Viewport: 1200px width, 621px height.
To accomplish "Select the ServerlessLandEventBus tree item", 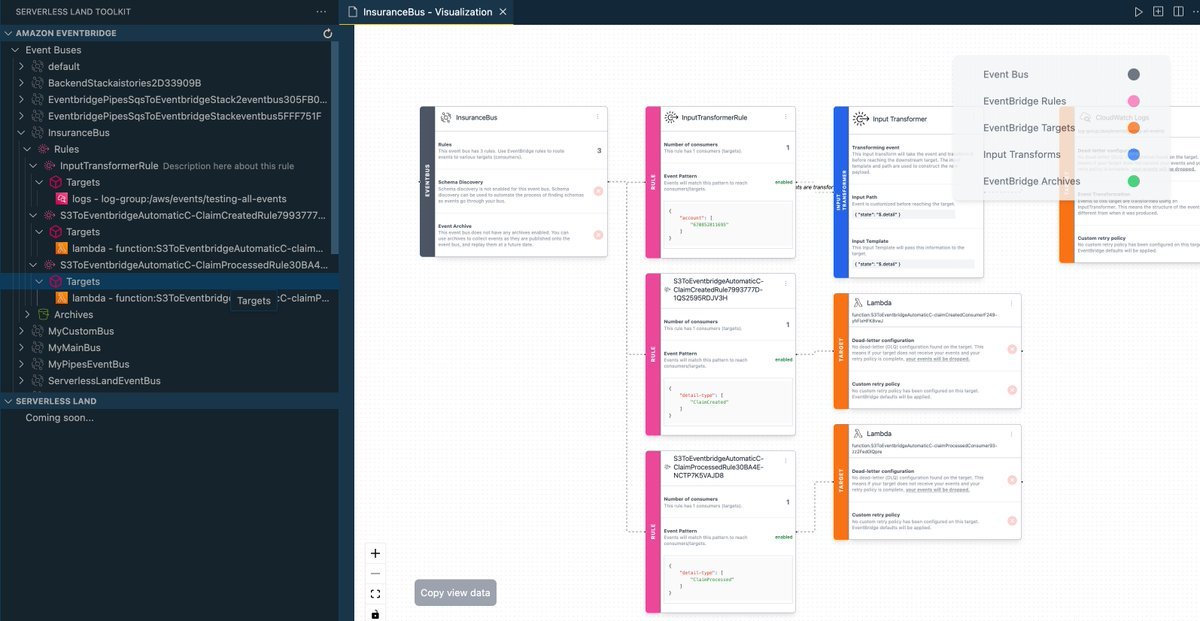I will tap(104, 381).
